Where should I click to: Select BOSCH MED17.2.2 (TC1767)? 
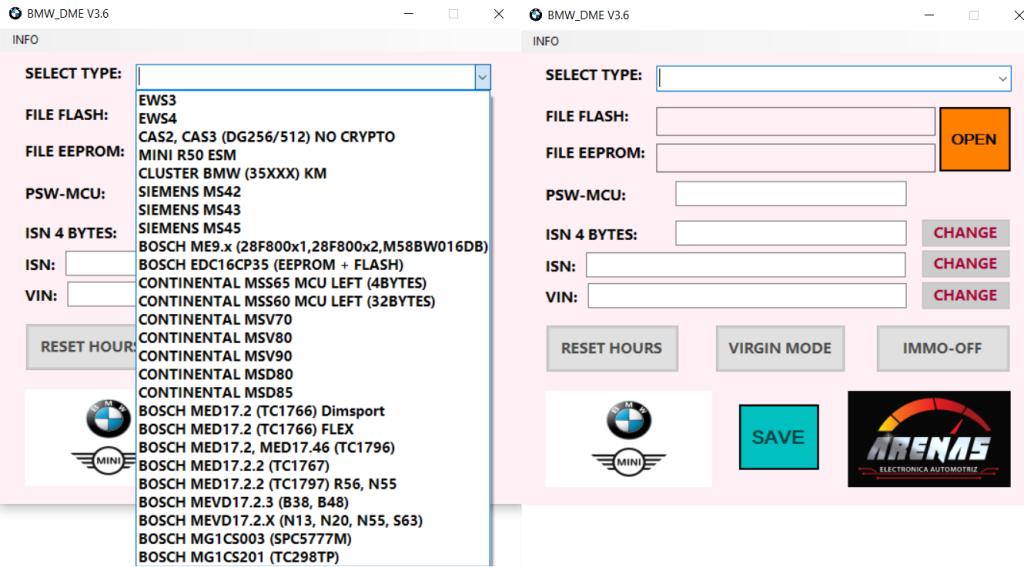[x=313, y=466]
